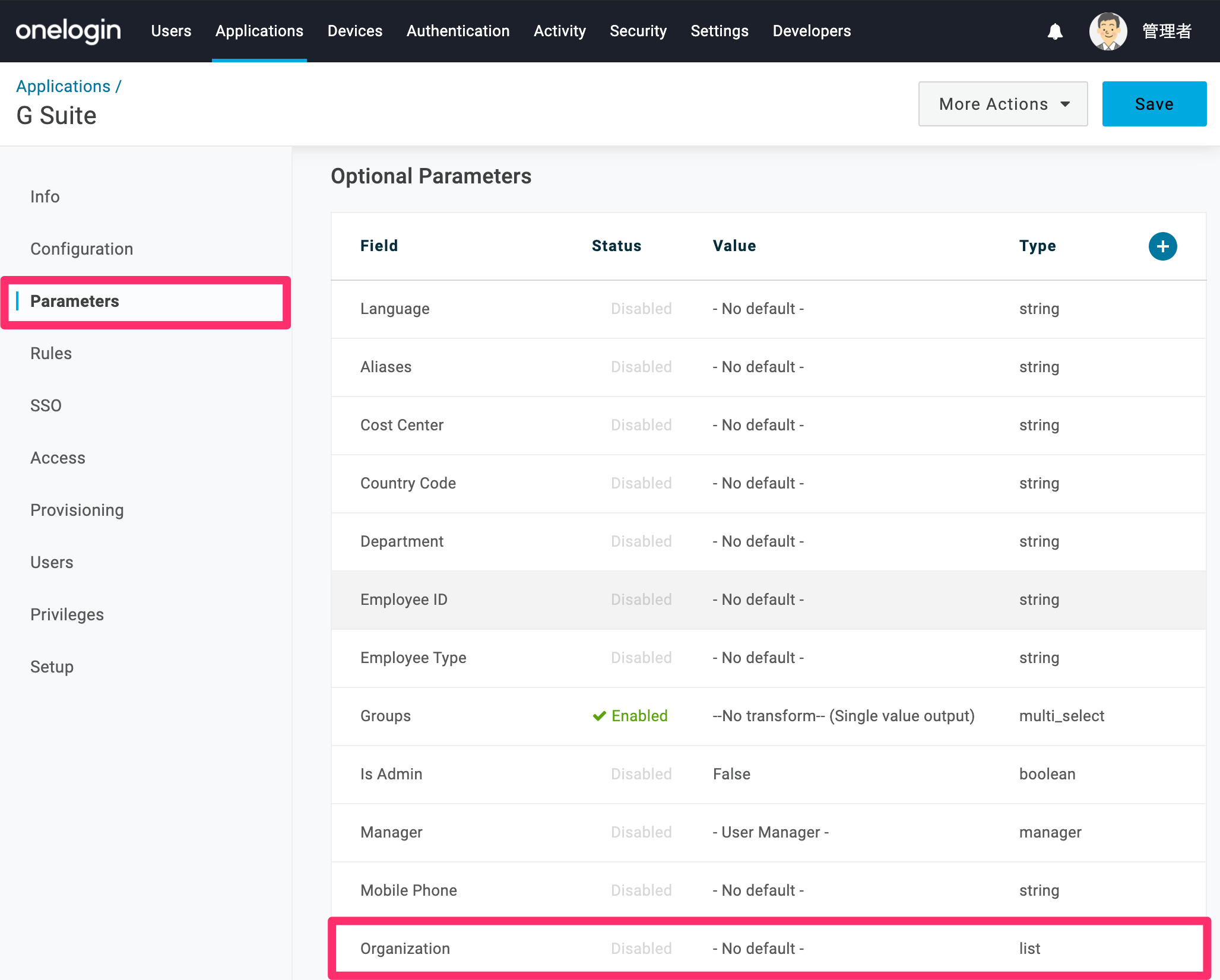Click the Type column header
1220x980 pixels.
point(1037,246)
